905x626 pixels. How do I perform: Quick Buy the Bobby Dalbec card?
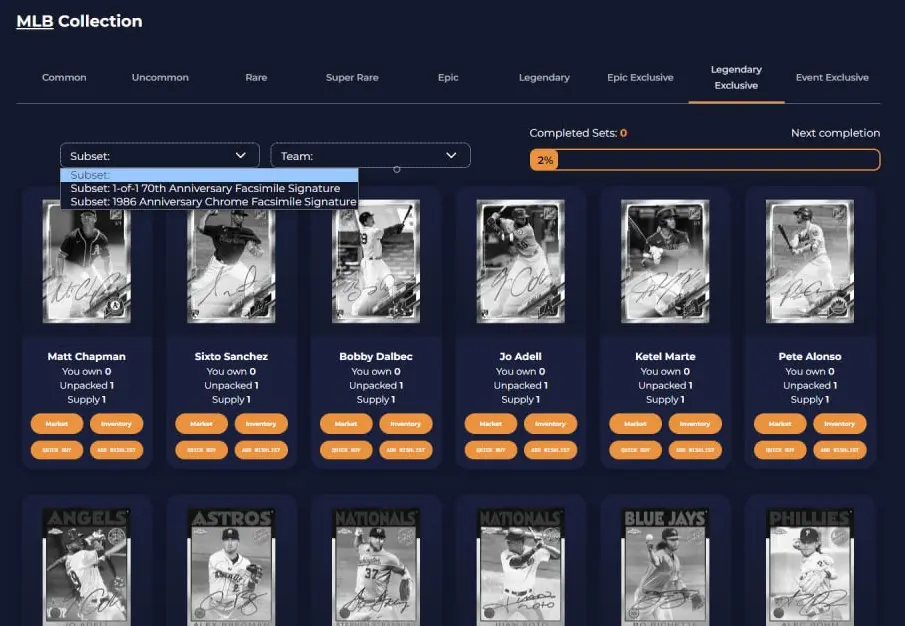pyautogui.click(x=346, y=450)
